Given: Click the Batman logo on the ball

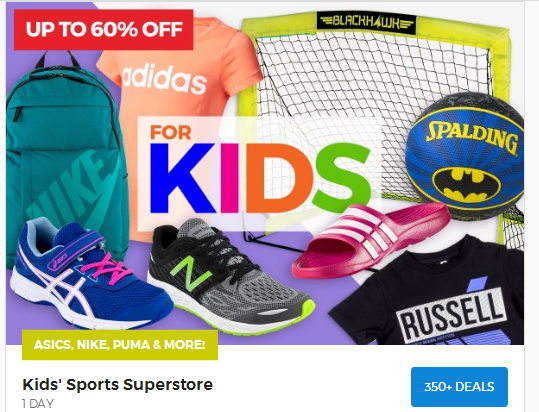Looking at the screenshot, I should tap(466, 186).
